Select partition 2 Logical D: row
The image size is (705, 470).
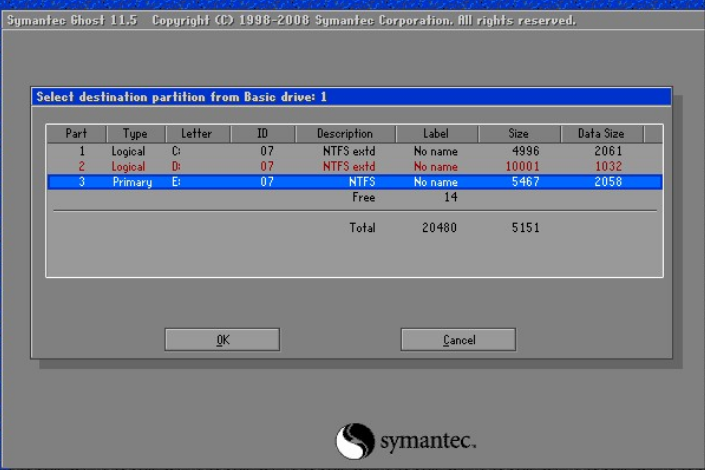tap(354, 166)
